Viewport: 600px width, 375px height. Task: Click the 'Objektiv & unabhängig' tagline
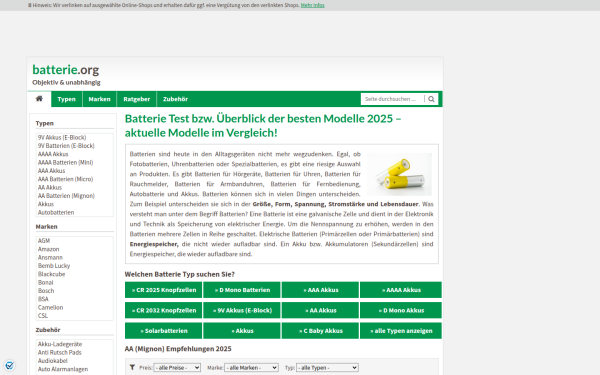66,82
